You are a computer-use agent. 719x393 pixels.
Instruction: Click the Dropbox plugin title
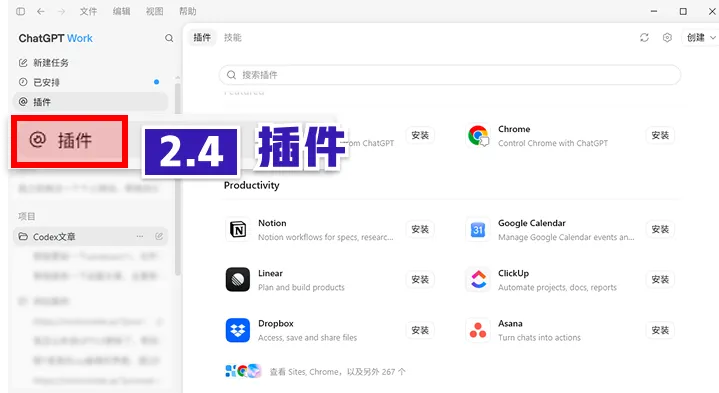click(x=276, y=323)
